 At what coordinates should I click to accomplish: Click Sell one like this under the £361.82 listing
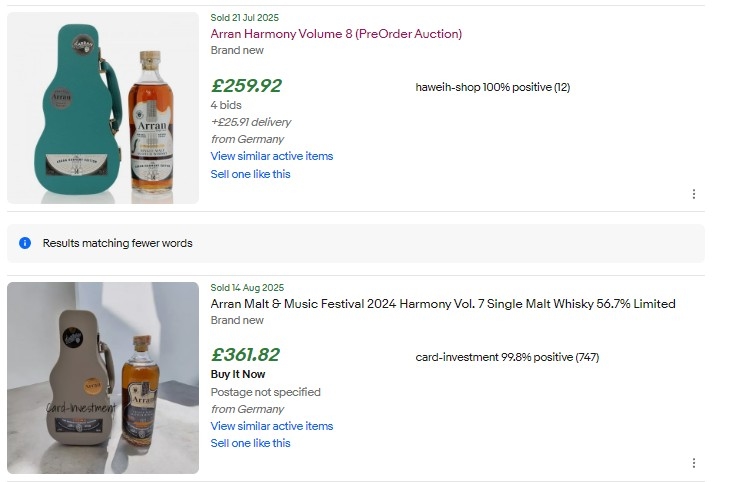[x=250, y=443]
